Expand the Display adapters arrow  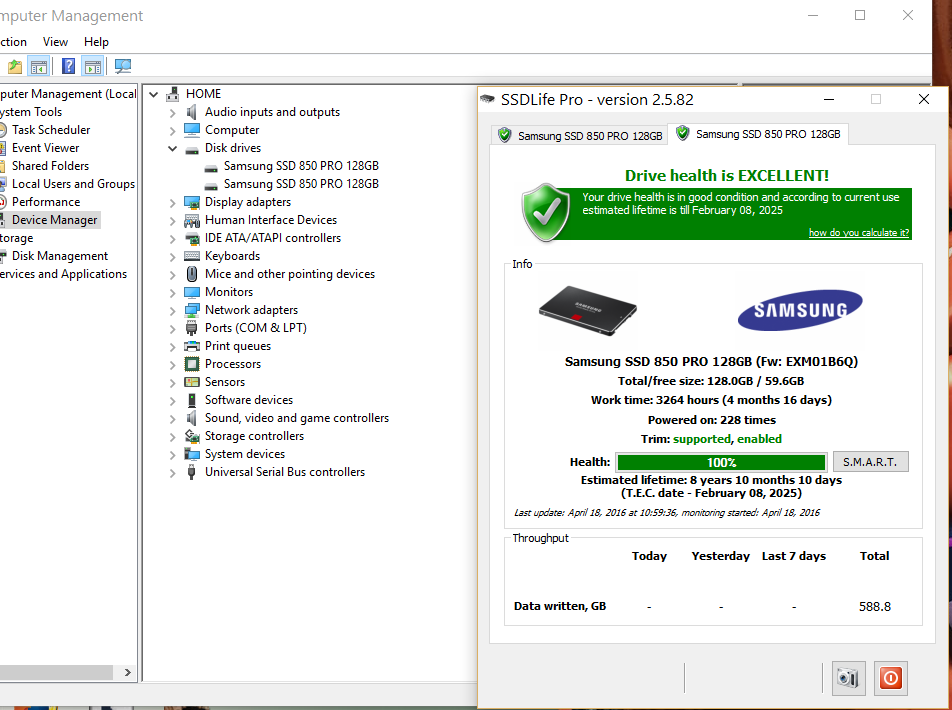click(x=172, y=202)
